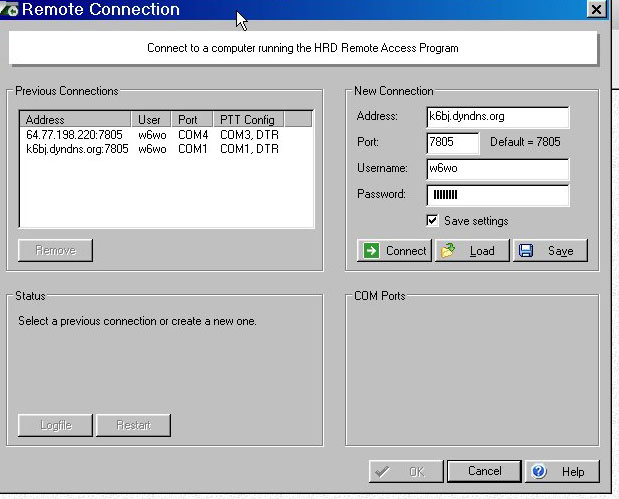Focus the Username text box
Image resolution: width=619 pixels, height=499 pixels.
click(x=497, y=168)
